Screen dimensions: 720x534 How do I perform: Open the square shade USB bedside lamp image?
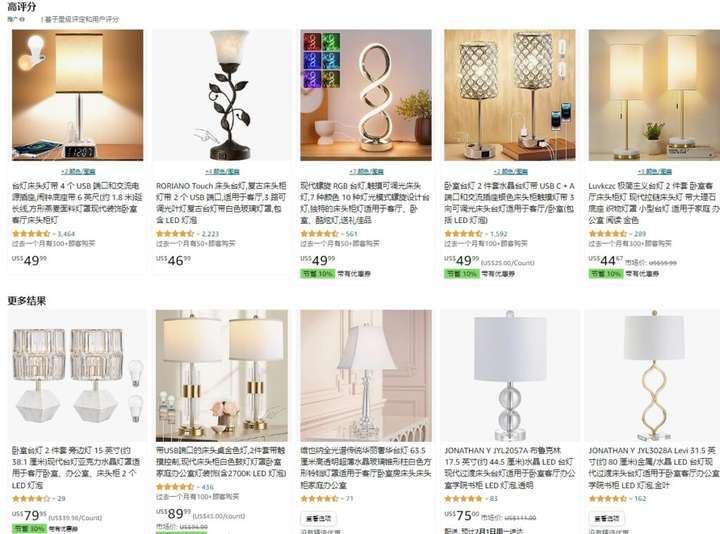78,95
